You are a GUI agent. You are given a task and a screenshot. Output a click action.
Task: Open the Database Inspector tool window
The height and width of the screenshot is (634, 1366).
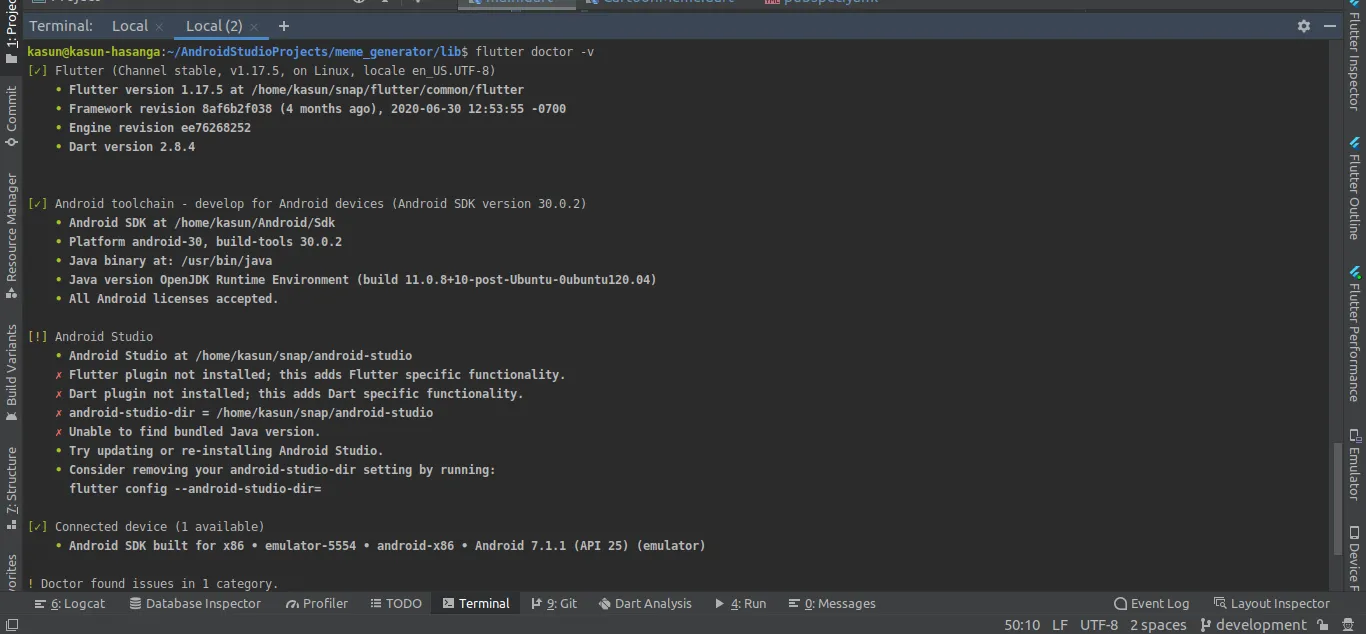tap(195, 603)
